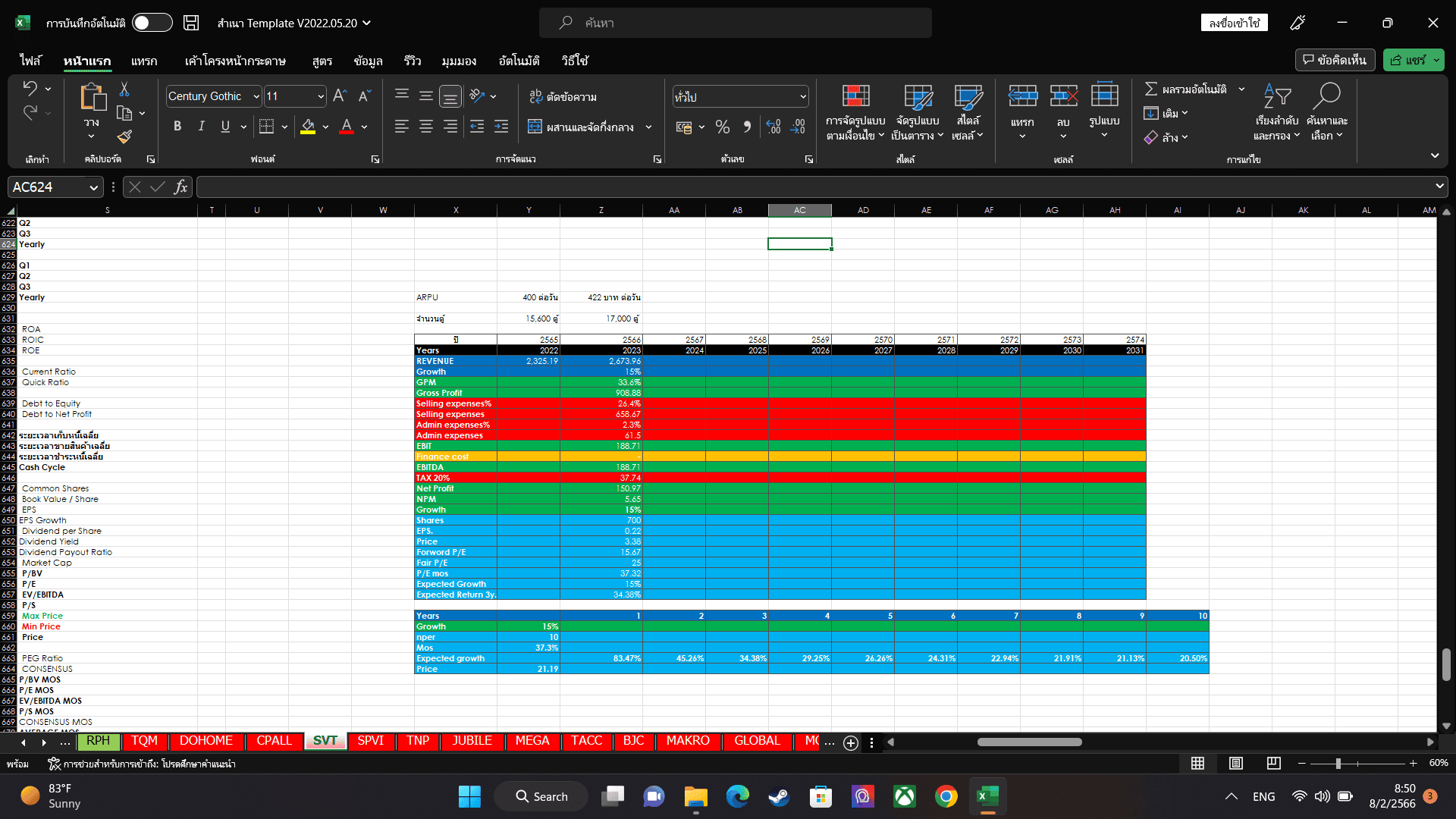Switch to Page Layout view in status bar
Screen dimensions: 1456x819
coord(1235,763)
